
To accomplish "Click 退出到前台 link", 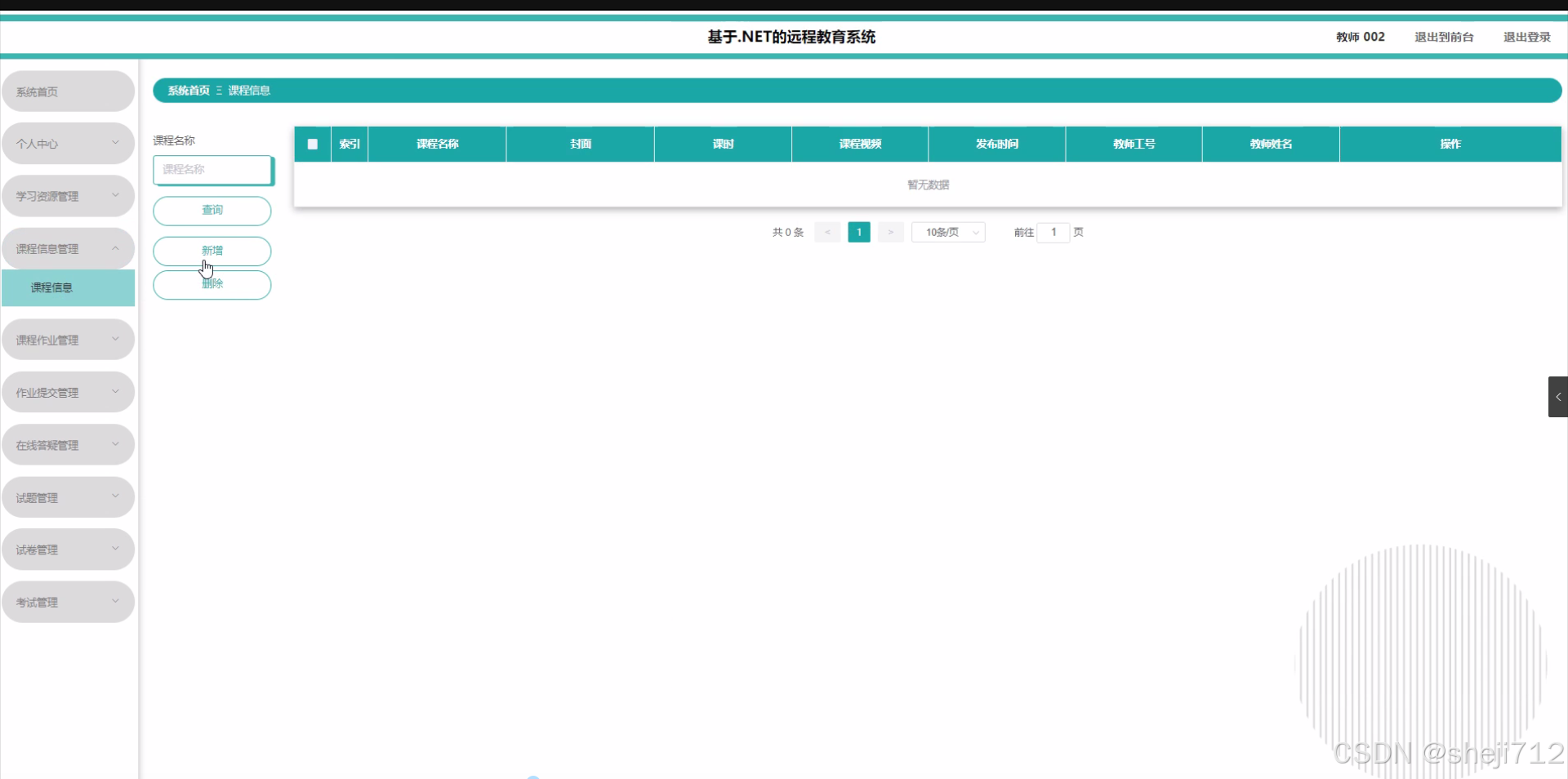I will pyautogui.click(x=1444, y=37).
